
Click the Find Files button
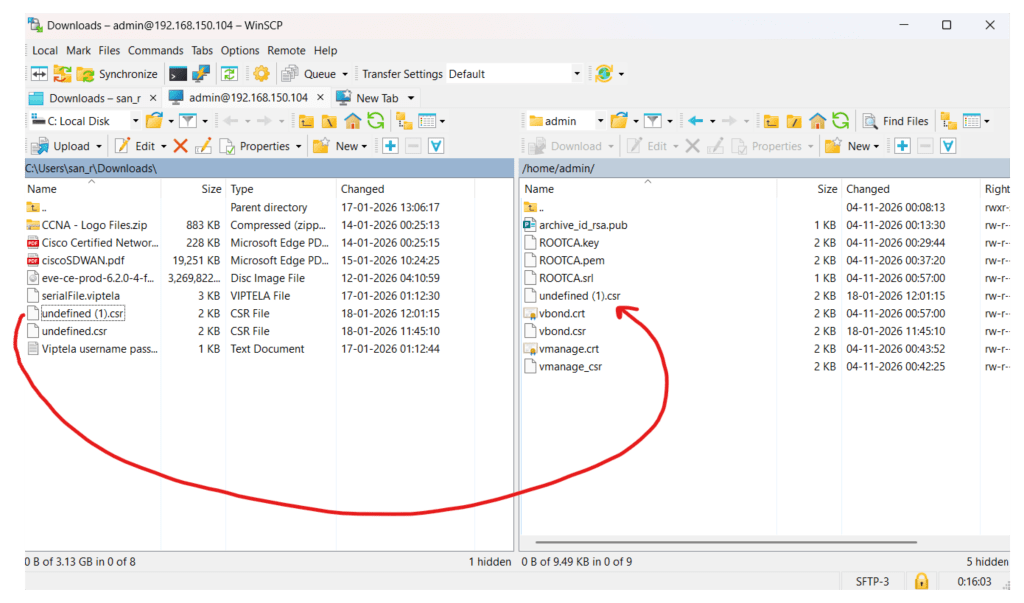895,121
